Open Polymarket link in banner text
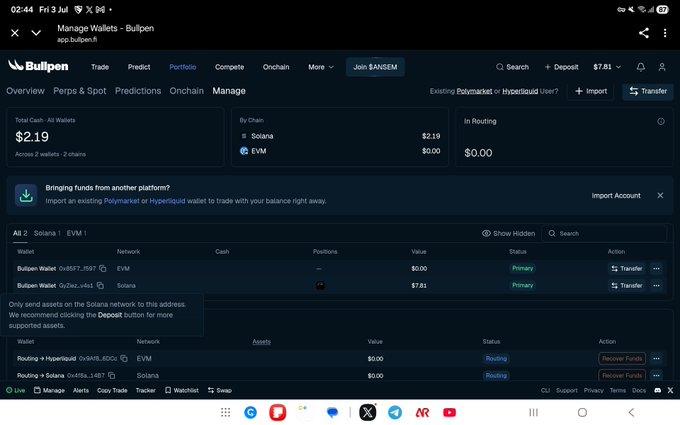This screenshot has width=680, height=425. (121, 201)
